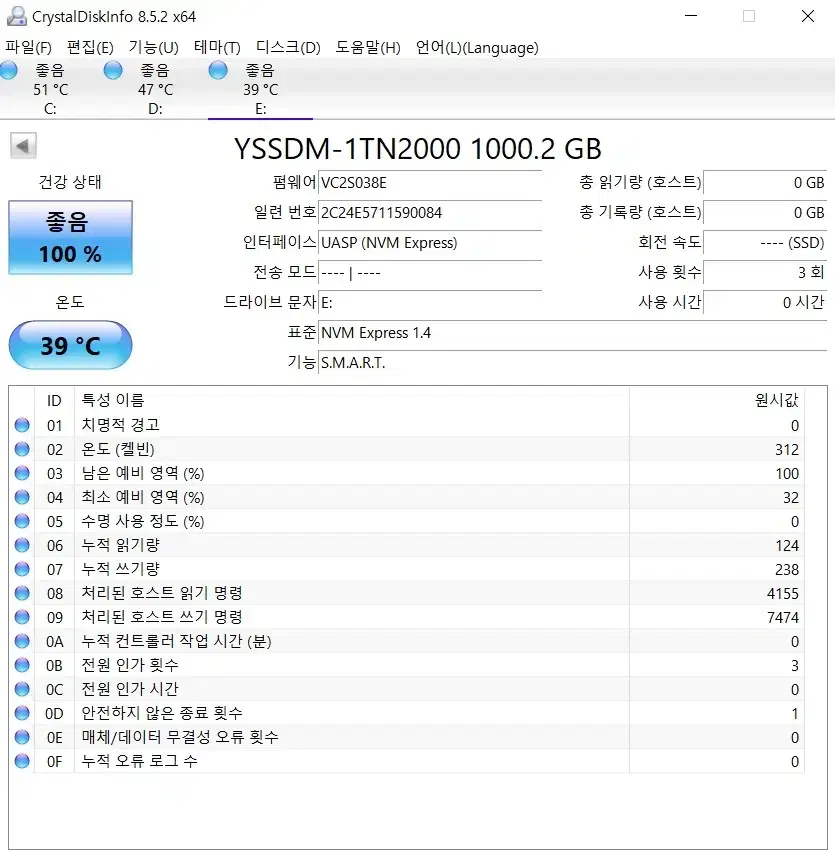Click raw value 4155 in the table

pos(783,593)
